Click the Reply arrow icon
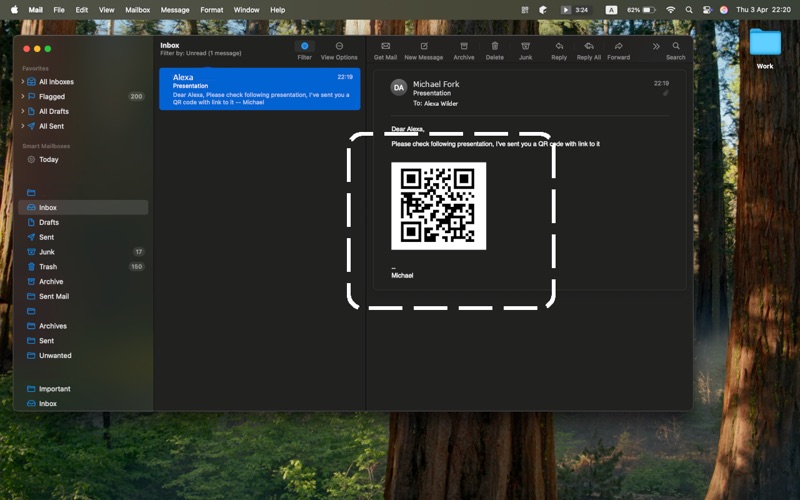This screenshot has height=500, width=800. pyautogui.click(x=559, y=46)
